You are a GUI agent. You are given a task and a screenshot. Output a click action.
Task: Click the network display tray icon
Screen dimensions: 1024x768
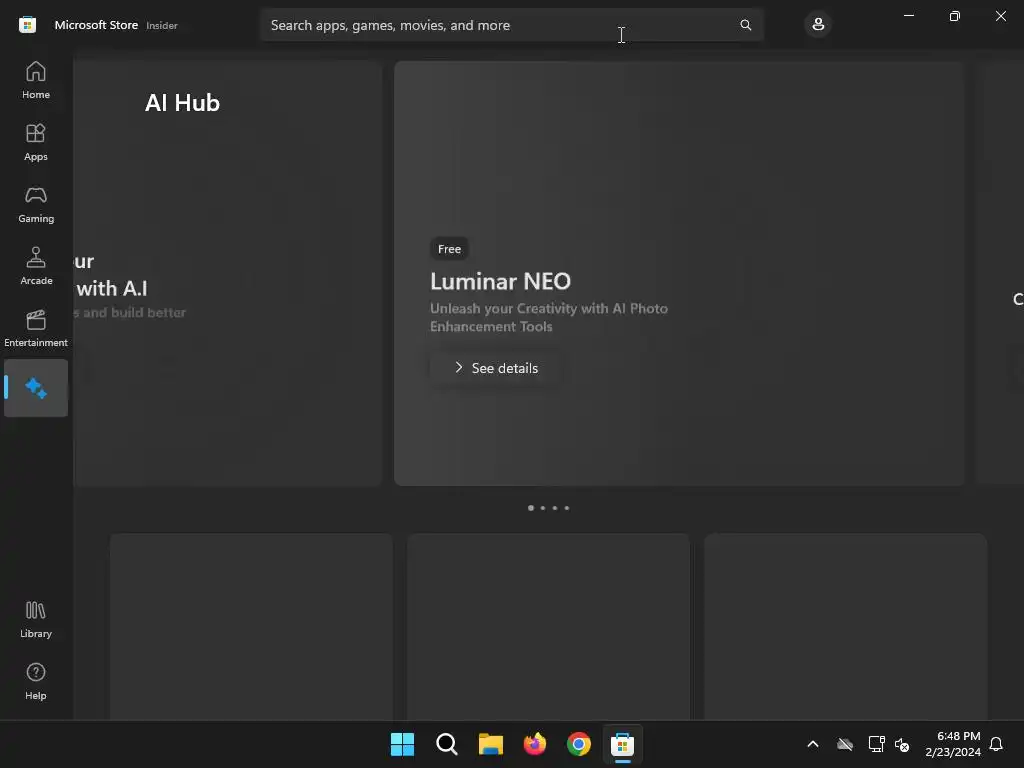point(876,744)
